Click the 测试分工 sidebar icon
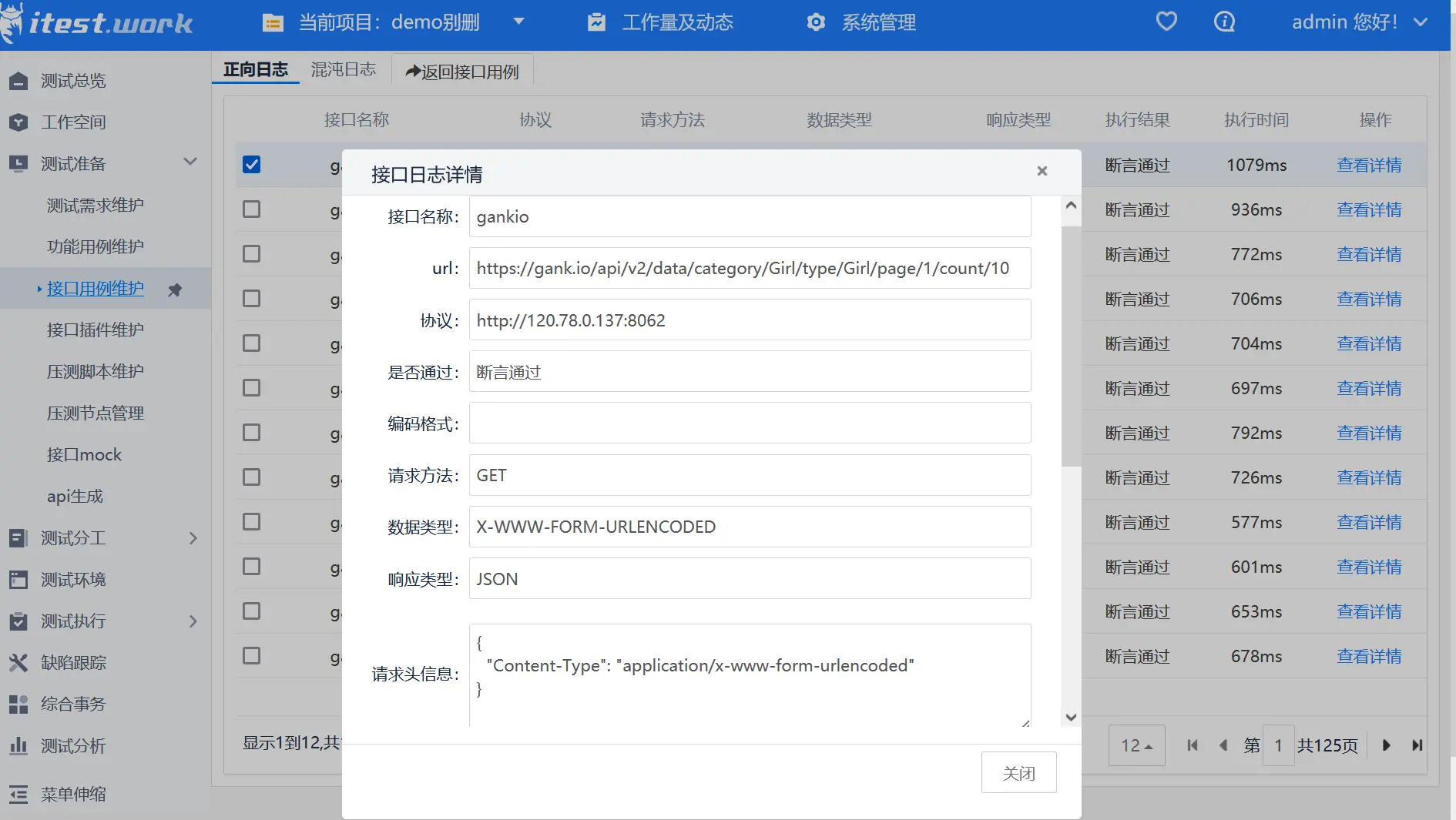Screen dimensions: 1456x820 [18, 538]
